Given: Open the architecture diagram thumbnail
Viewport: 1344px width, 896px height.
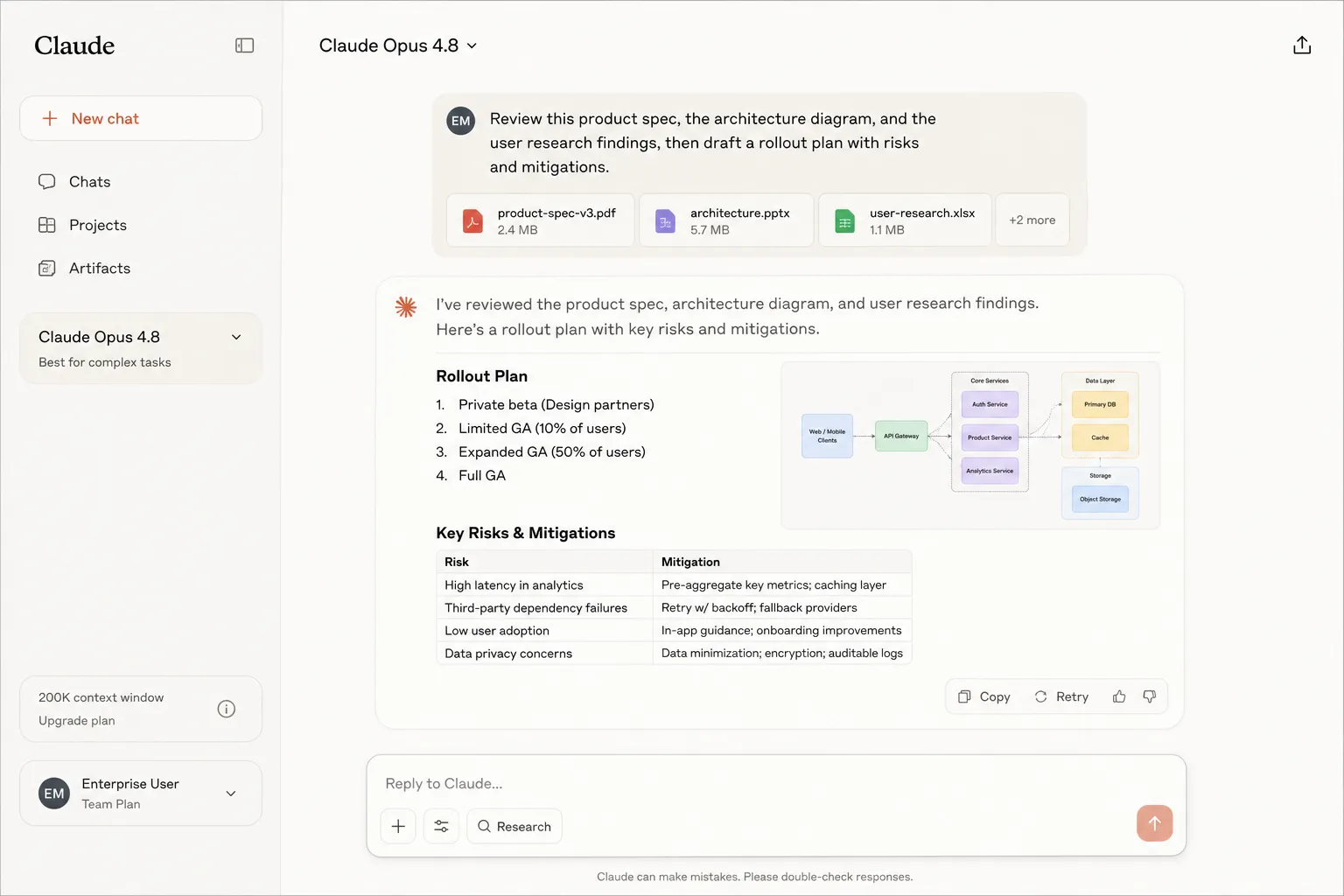Looking at the screenshot, I should 970,445.
